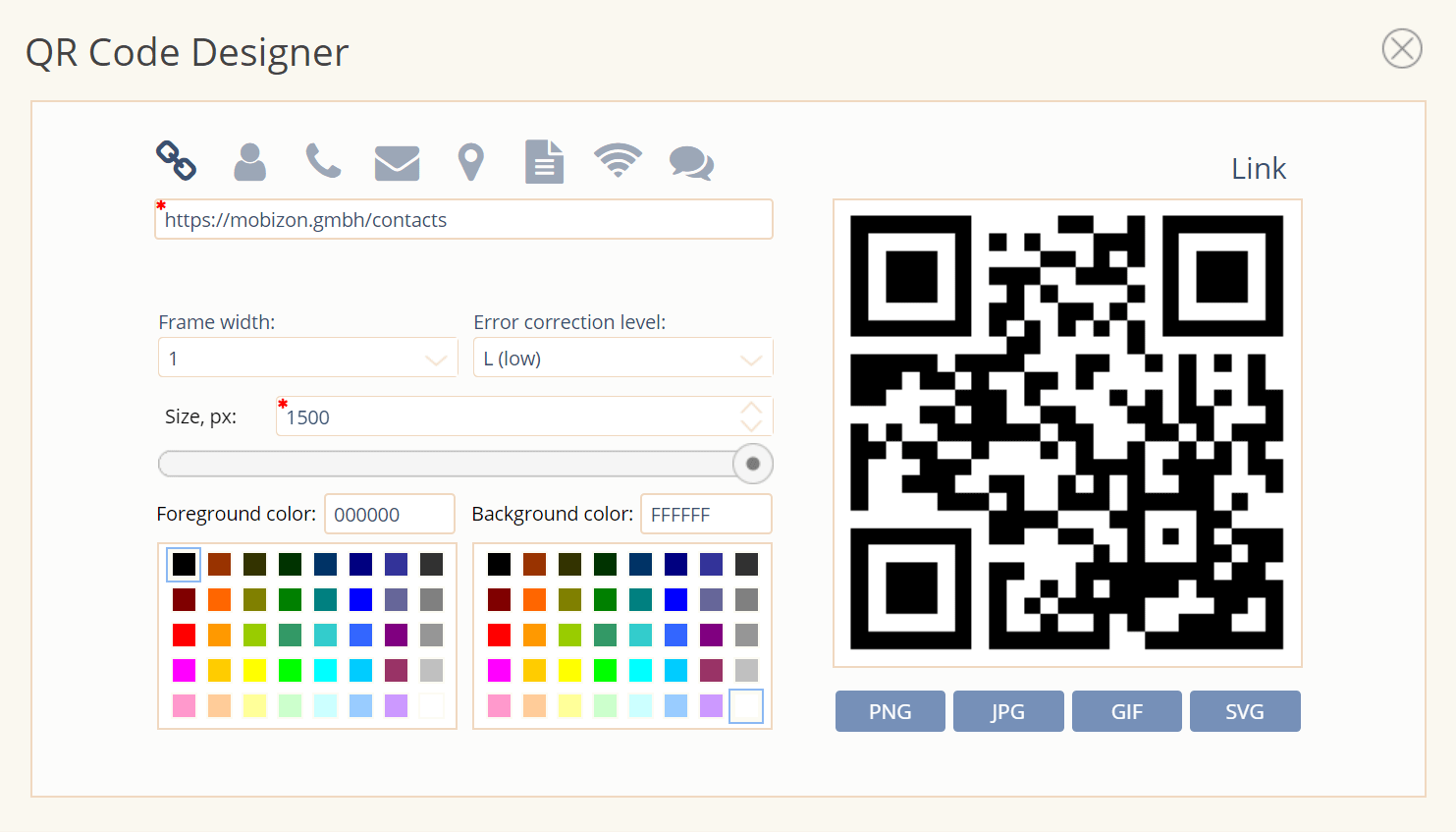Pick white background color swatch
This screenshot has width=1456, height=832.
746,705
